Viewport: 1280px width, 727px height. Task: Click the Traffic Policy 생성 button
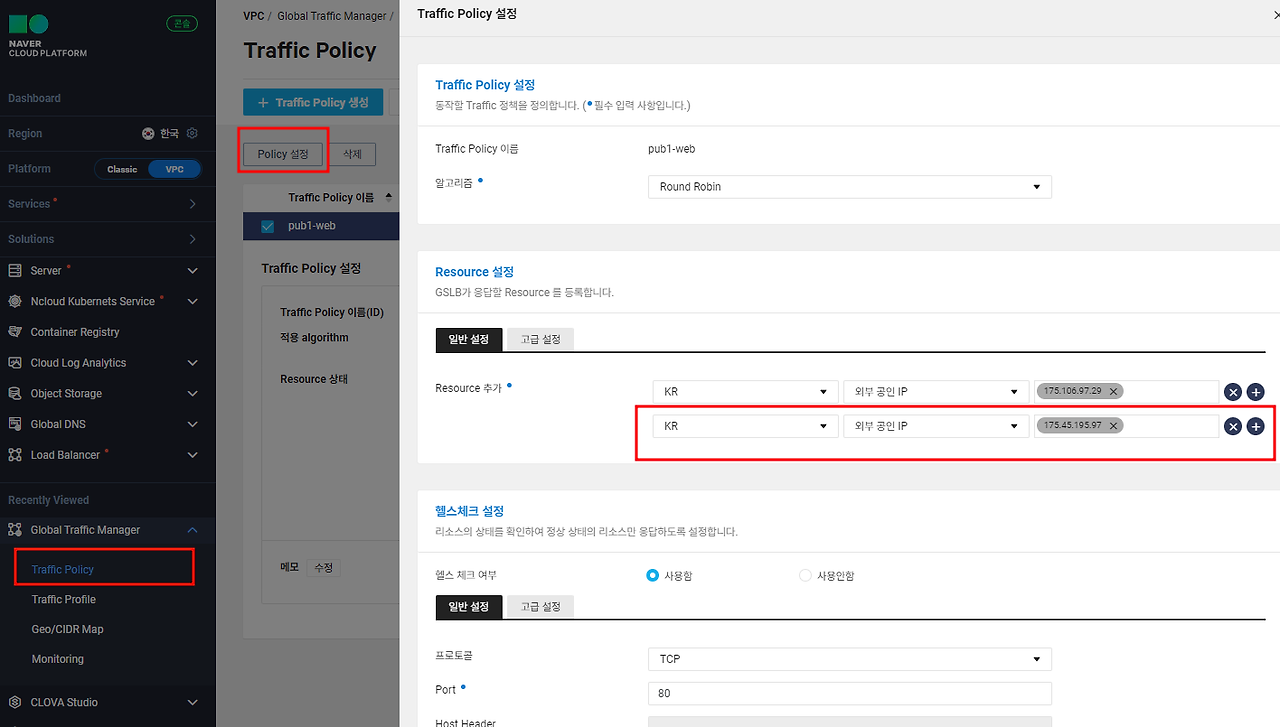click(313, 102)
